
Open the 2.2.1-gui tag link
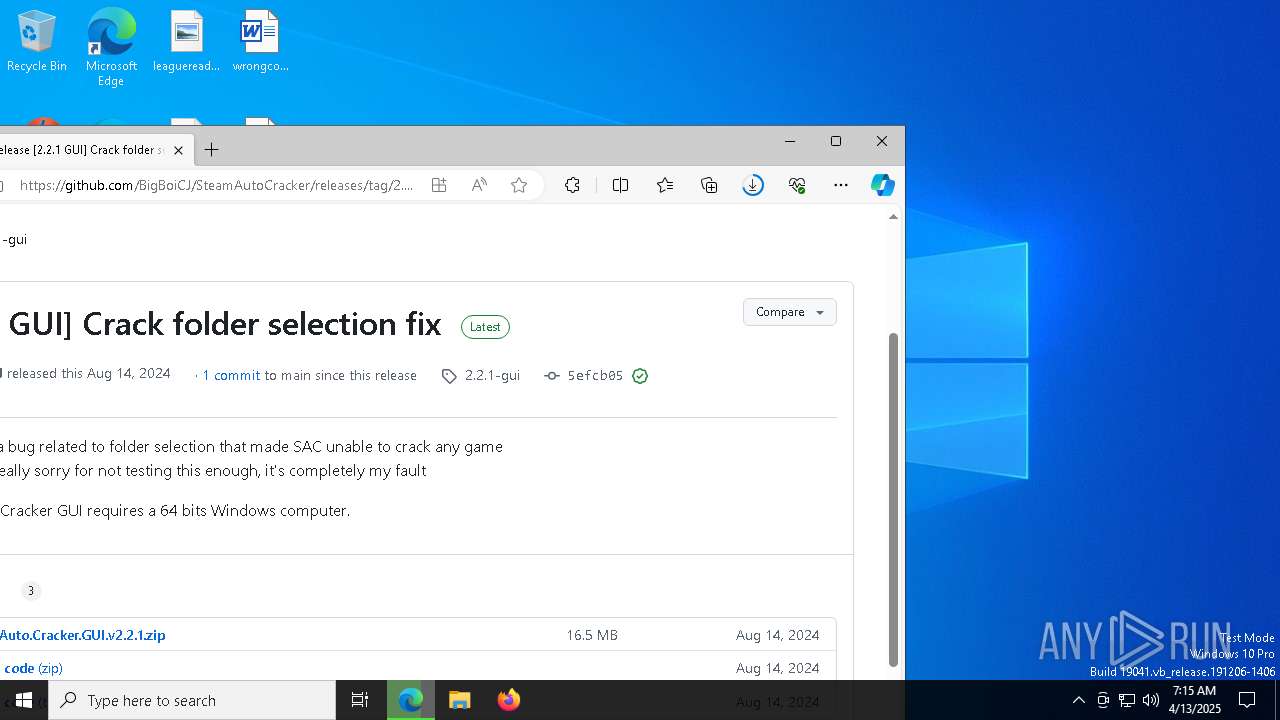(x=481, y=376)
